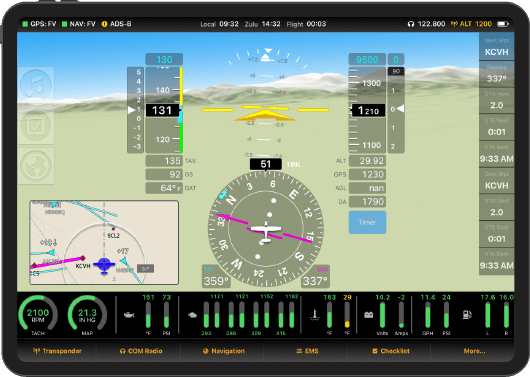Tap the GPS: FV status indicator
The image size is (530, 377).
tap(39, 24)
